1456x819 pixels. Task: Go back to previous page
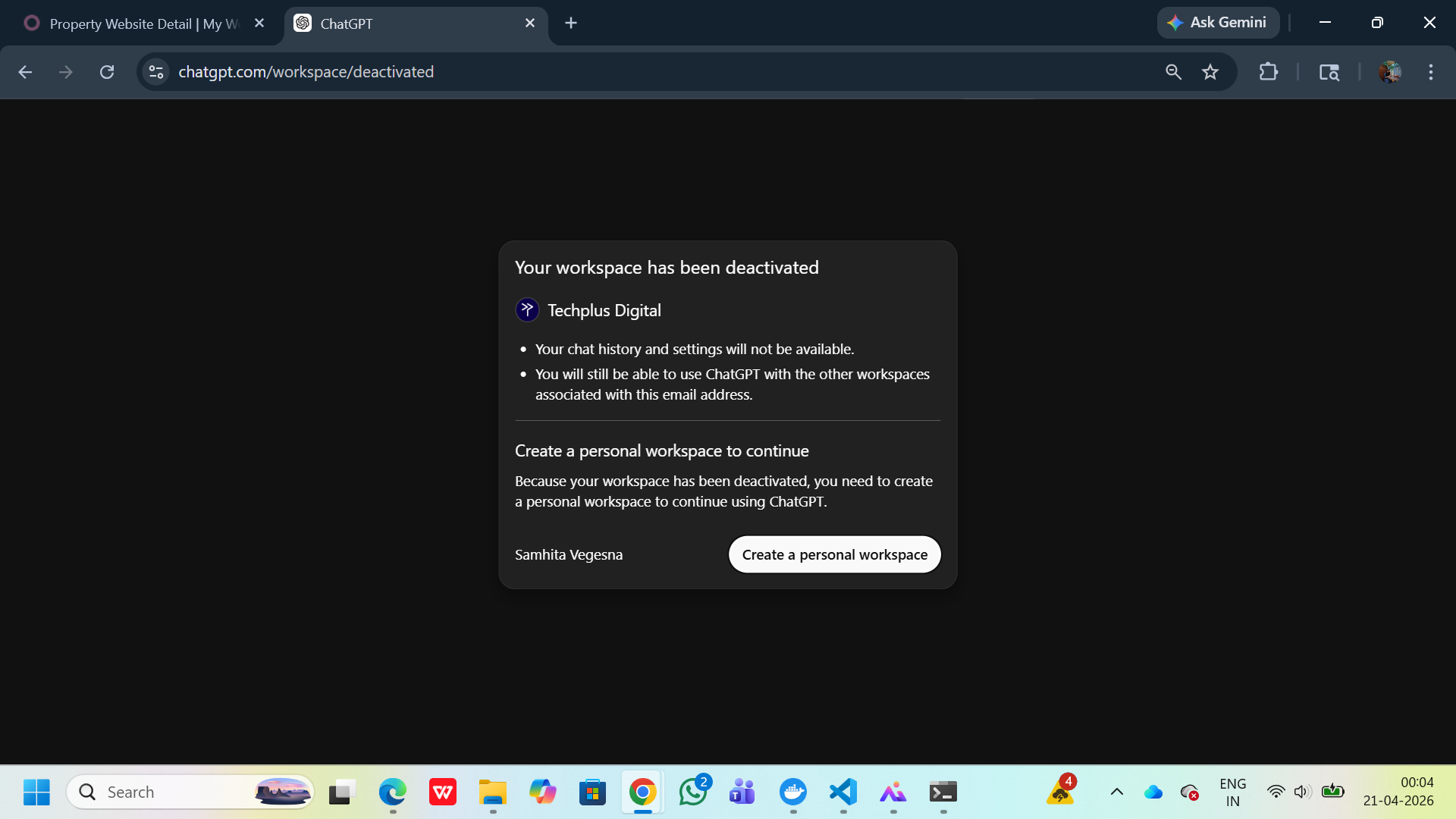click(x=25, y=72)
